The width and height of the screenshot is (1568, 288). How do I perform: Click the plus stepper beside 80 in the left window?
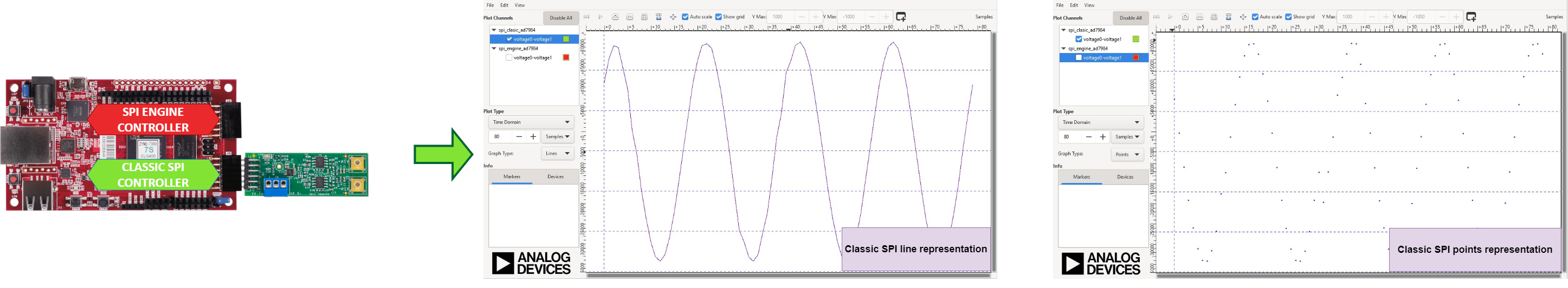pos(533,137)
